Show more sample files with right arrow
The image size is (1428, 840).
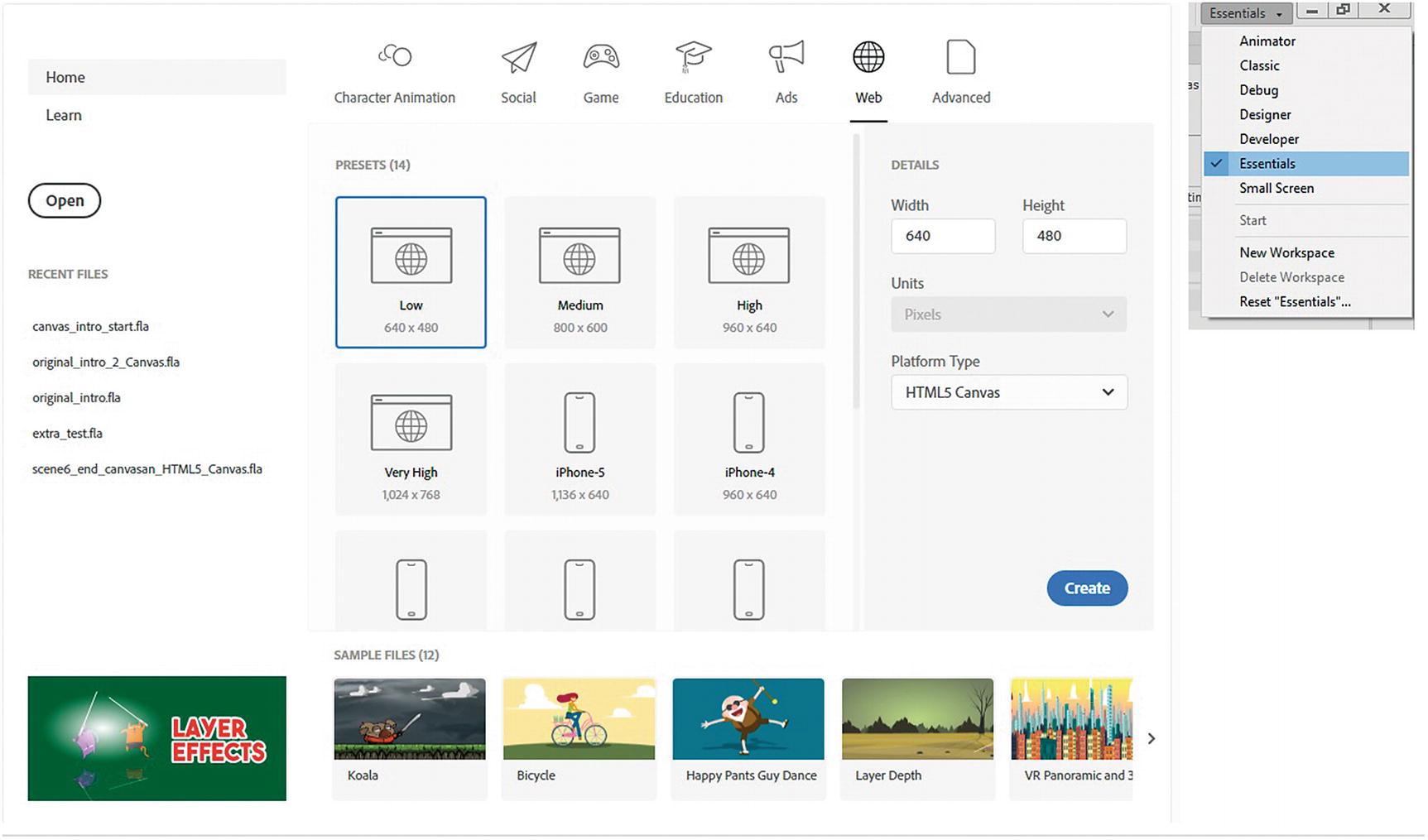point(1151,738)
